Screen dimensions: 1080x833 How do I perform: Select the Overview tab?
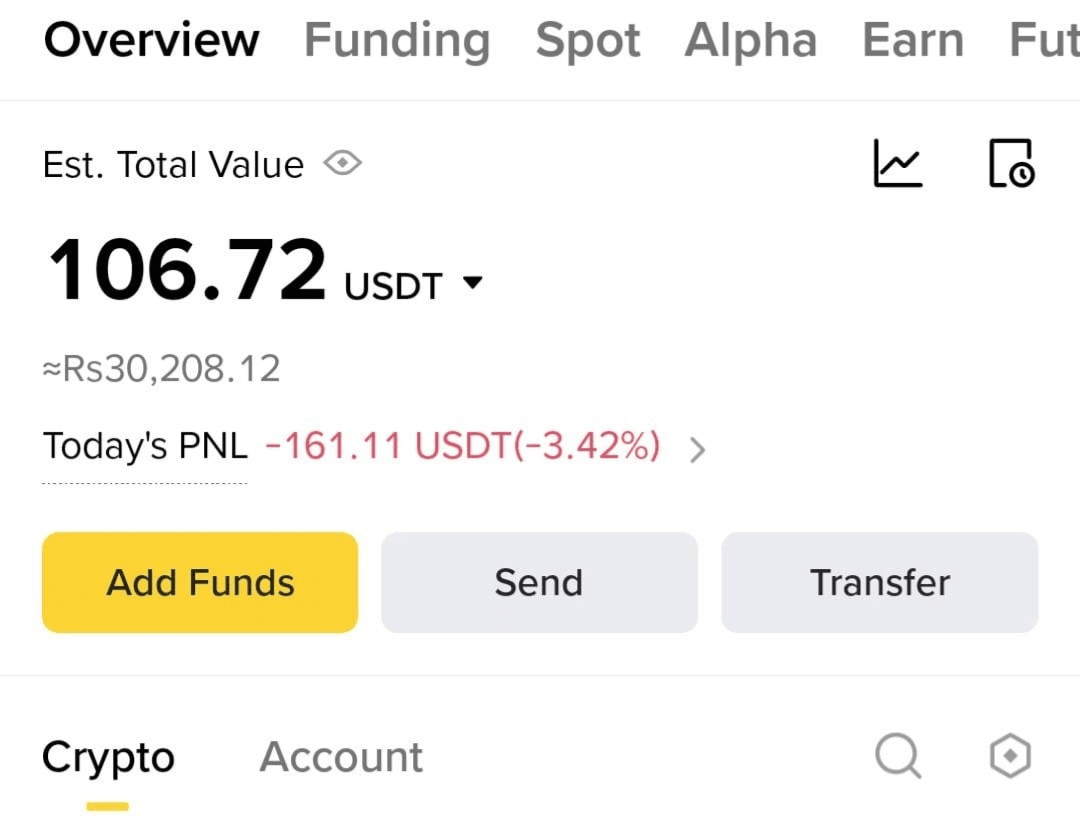(x=152, y=40)
